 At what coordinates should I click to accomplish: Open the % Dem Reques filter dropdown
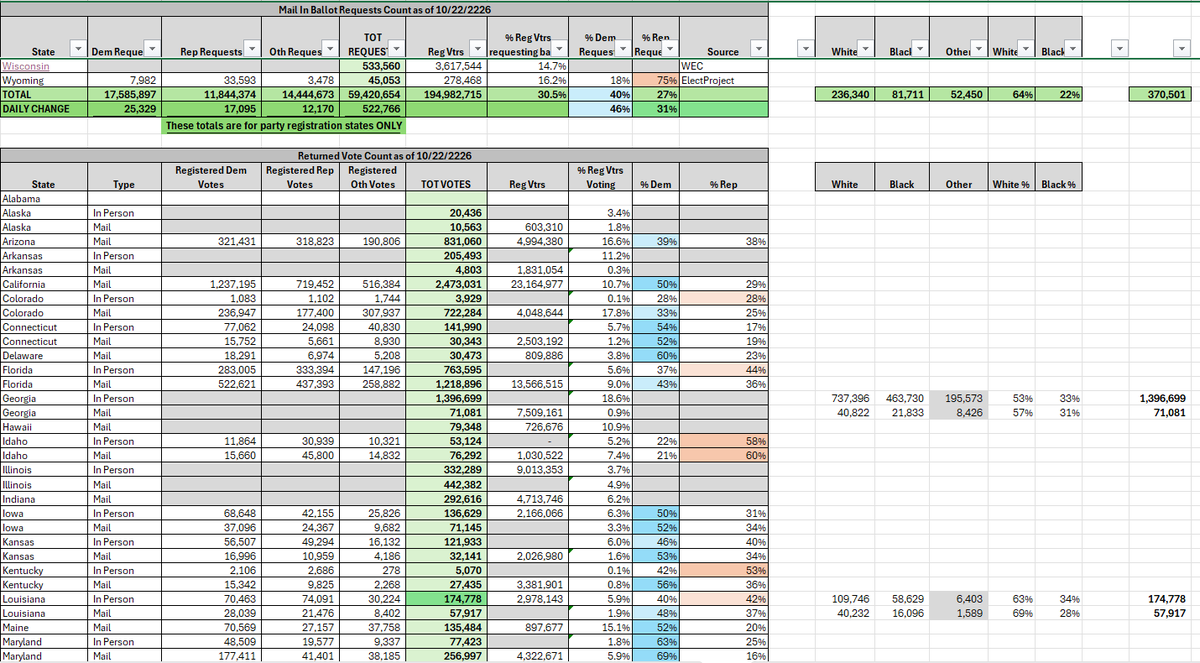coord(621,51)
